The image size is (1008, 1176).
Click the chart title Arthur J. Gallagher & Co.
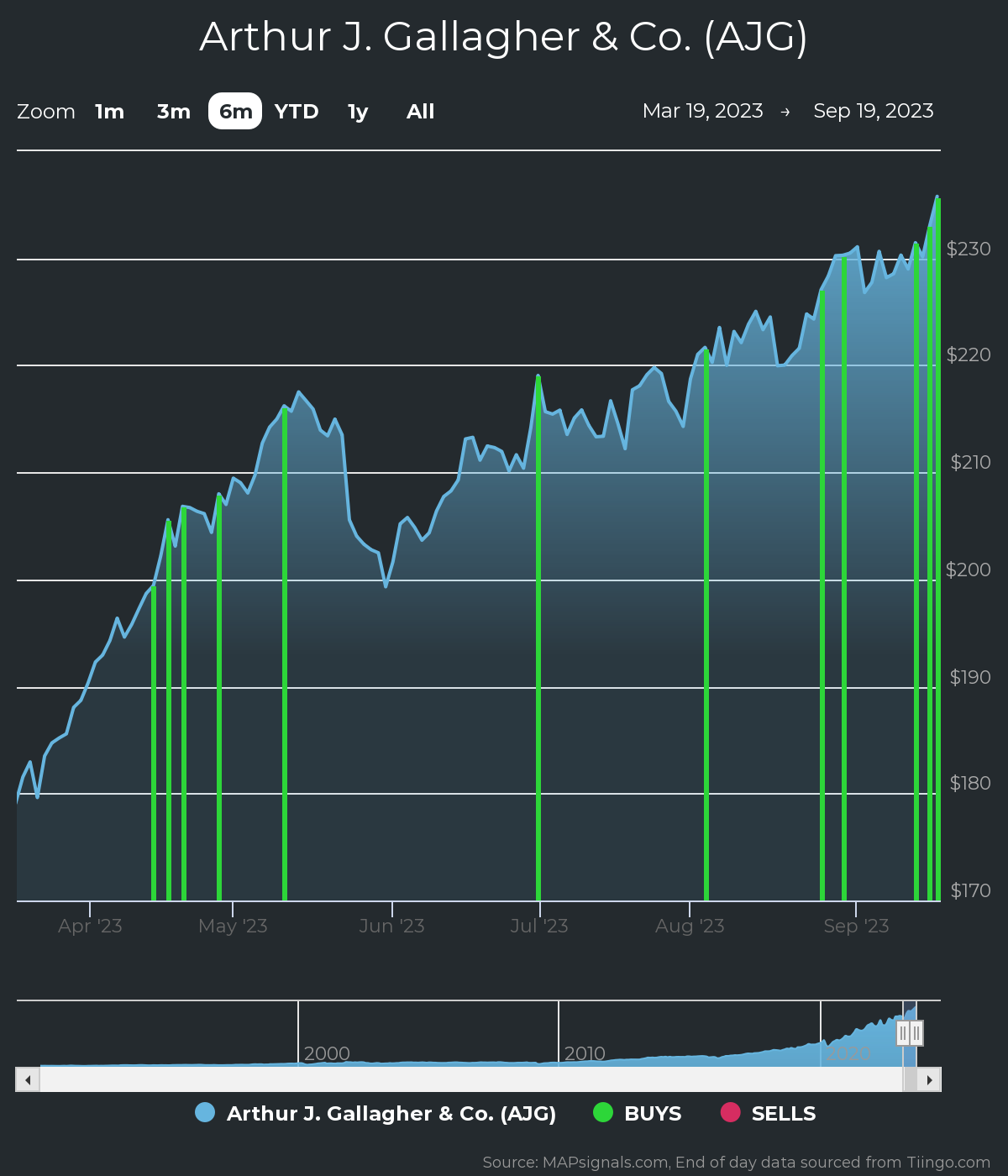tap(503, 38)
